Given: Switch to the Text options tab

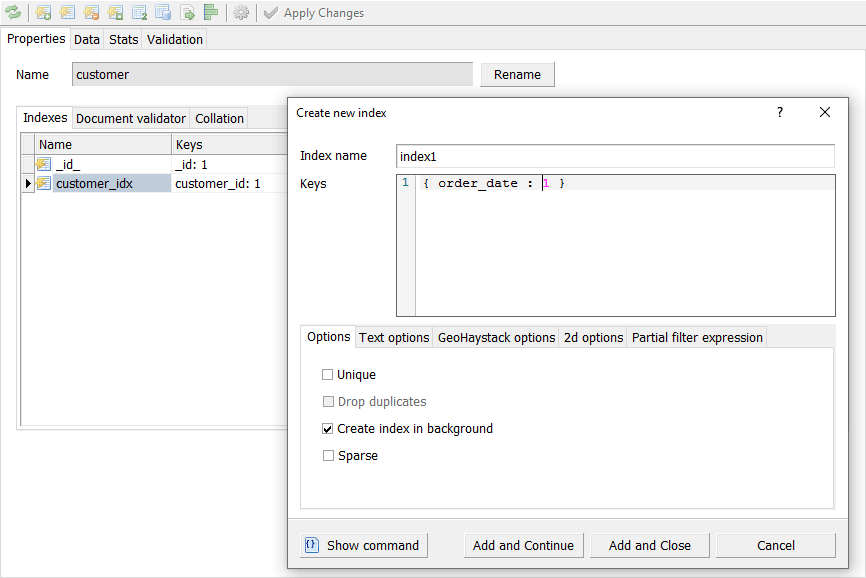Looking at the screenshot, I should pyautogui.click(x=394, y=338).
